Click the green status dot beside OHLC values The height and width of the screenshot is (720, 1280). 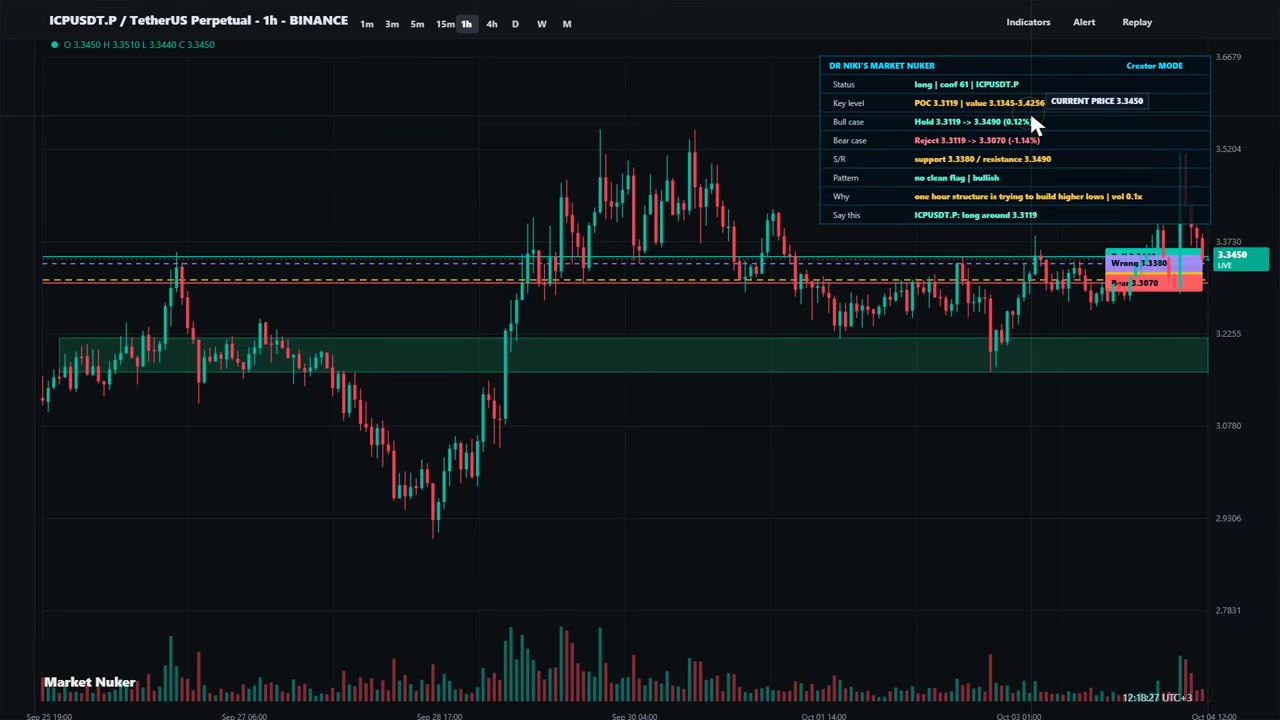click(x=54, y=44)
